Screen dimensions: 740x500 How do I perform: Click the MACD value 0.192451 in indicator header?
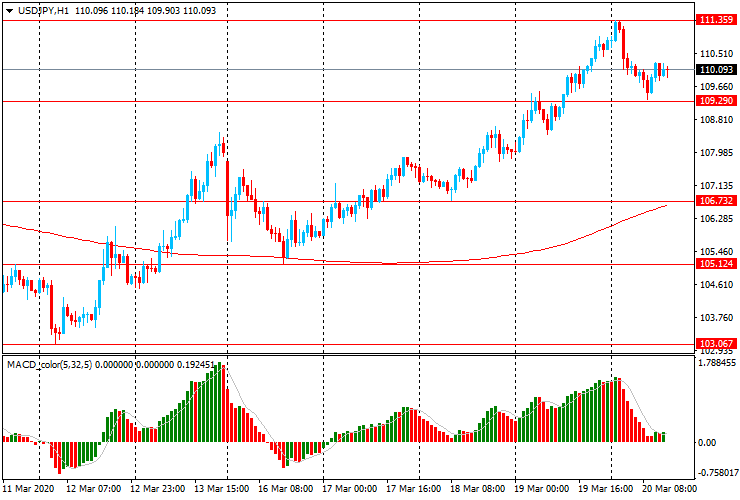pos(195,364)
